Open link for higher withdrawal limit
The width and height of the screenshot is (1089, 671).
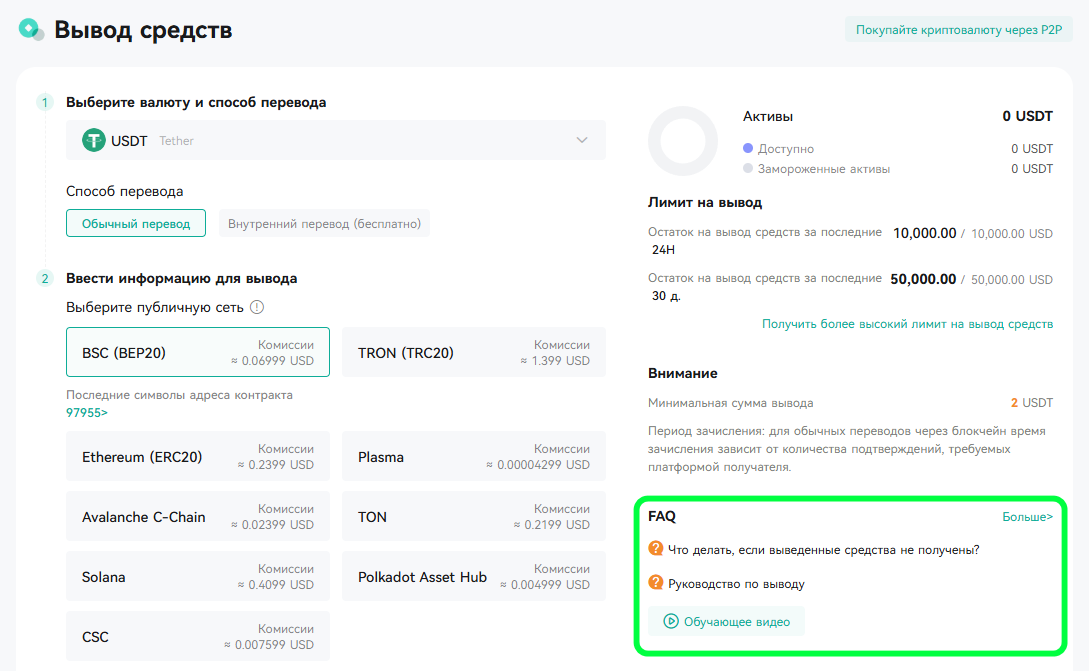[907, 324]
